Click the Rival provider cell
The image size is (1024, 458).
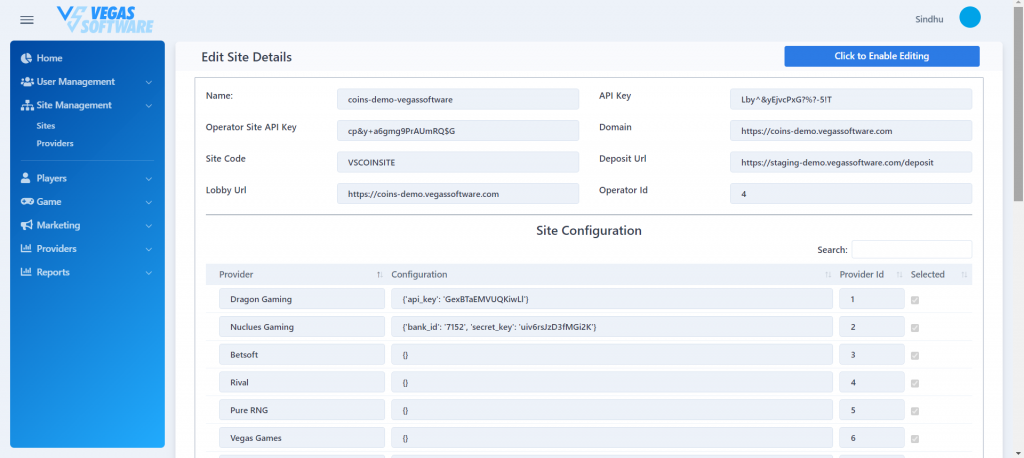tap(302, 382)
